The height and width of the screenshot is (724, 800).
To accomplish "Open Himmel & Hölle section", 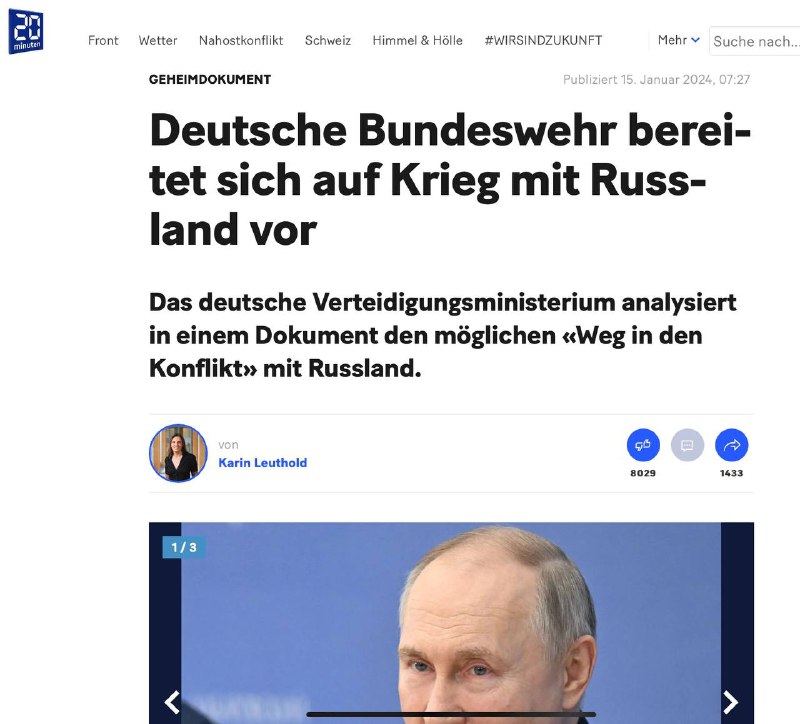I will [417, 40].
